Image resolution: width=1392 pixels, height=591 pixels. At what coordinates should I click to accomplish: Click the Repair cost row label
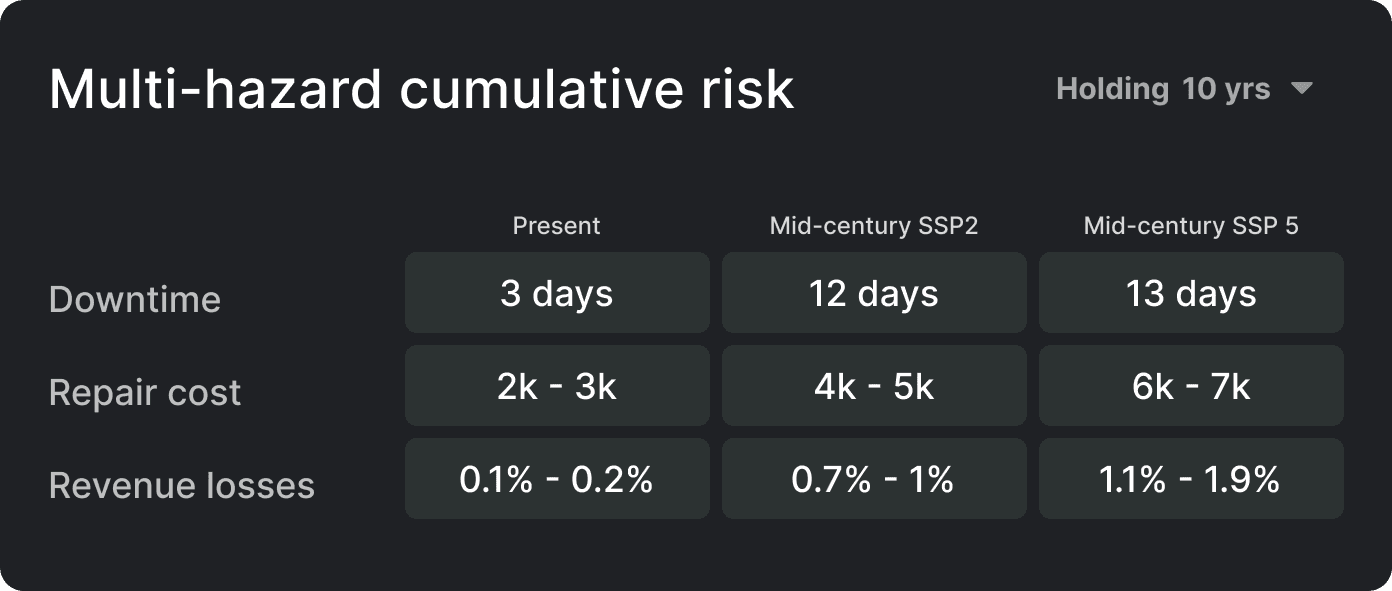(145, 392)
